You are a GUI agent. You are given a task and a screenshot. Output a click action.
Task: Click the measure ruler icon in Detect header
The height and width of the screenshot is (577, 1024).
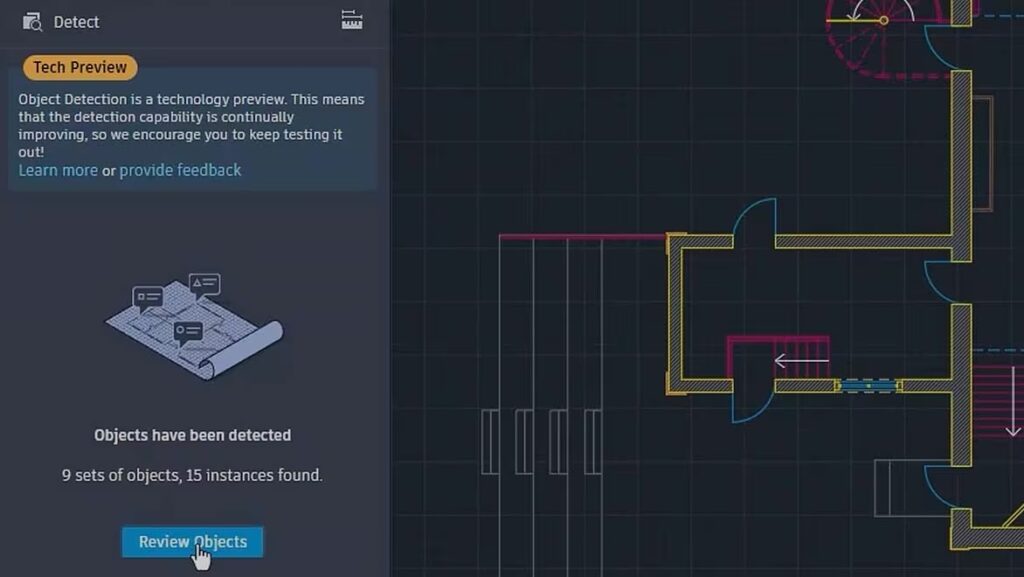click(352, 20)
